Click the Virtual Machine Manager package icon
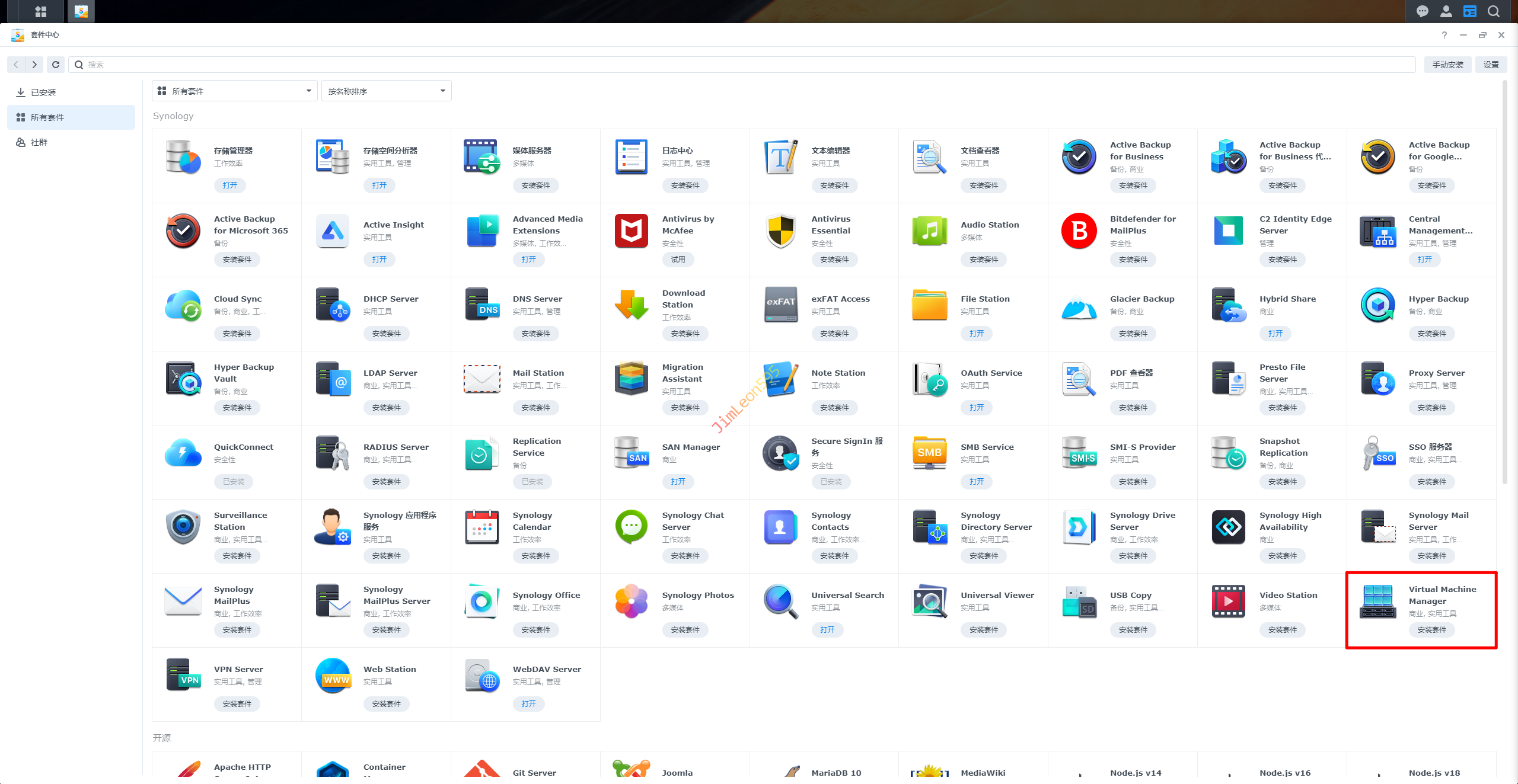Screen dimensions: 1518x784 (1377, 601)
